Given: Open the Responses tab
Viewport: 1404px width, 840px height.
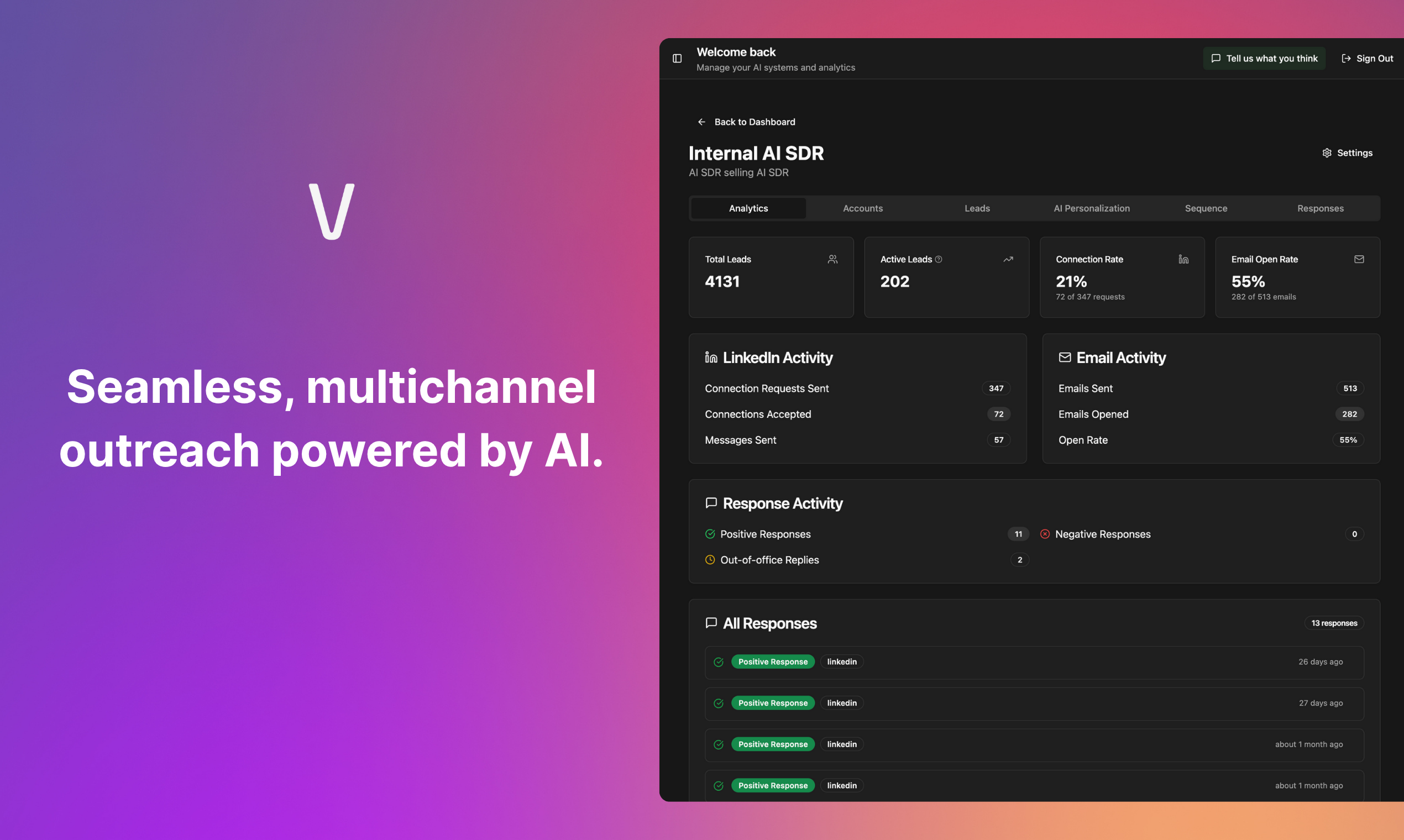Looking at the screenshot, I should click(x=1320, y=208).
